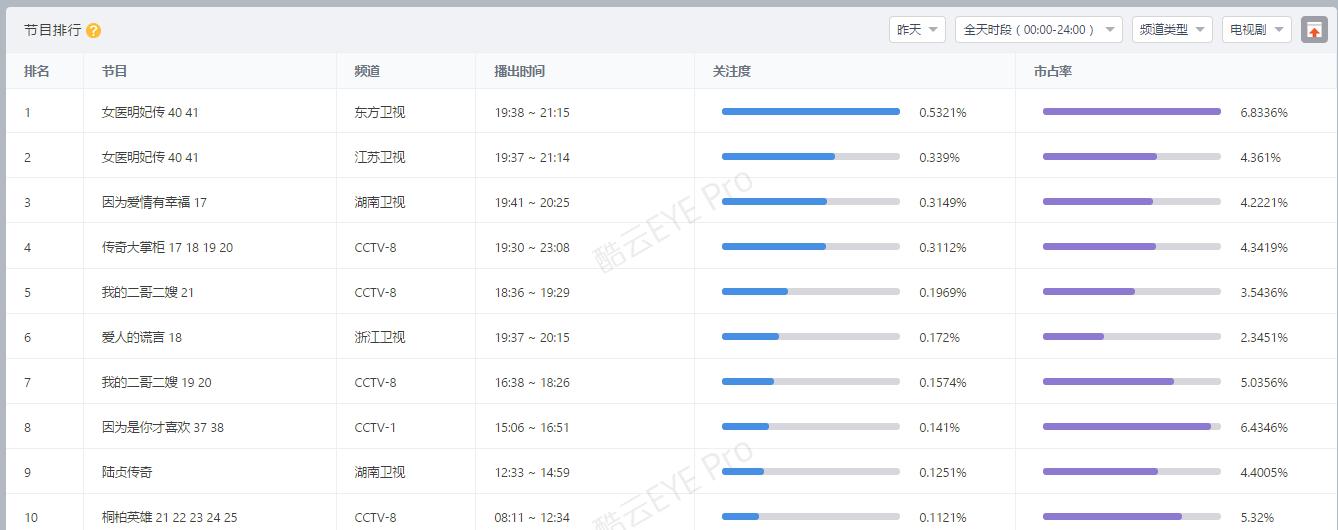Click the 播出时间 column header

point(519,71)
